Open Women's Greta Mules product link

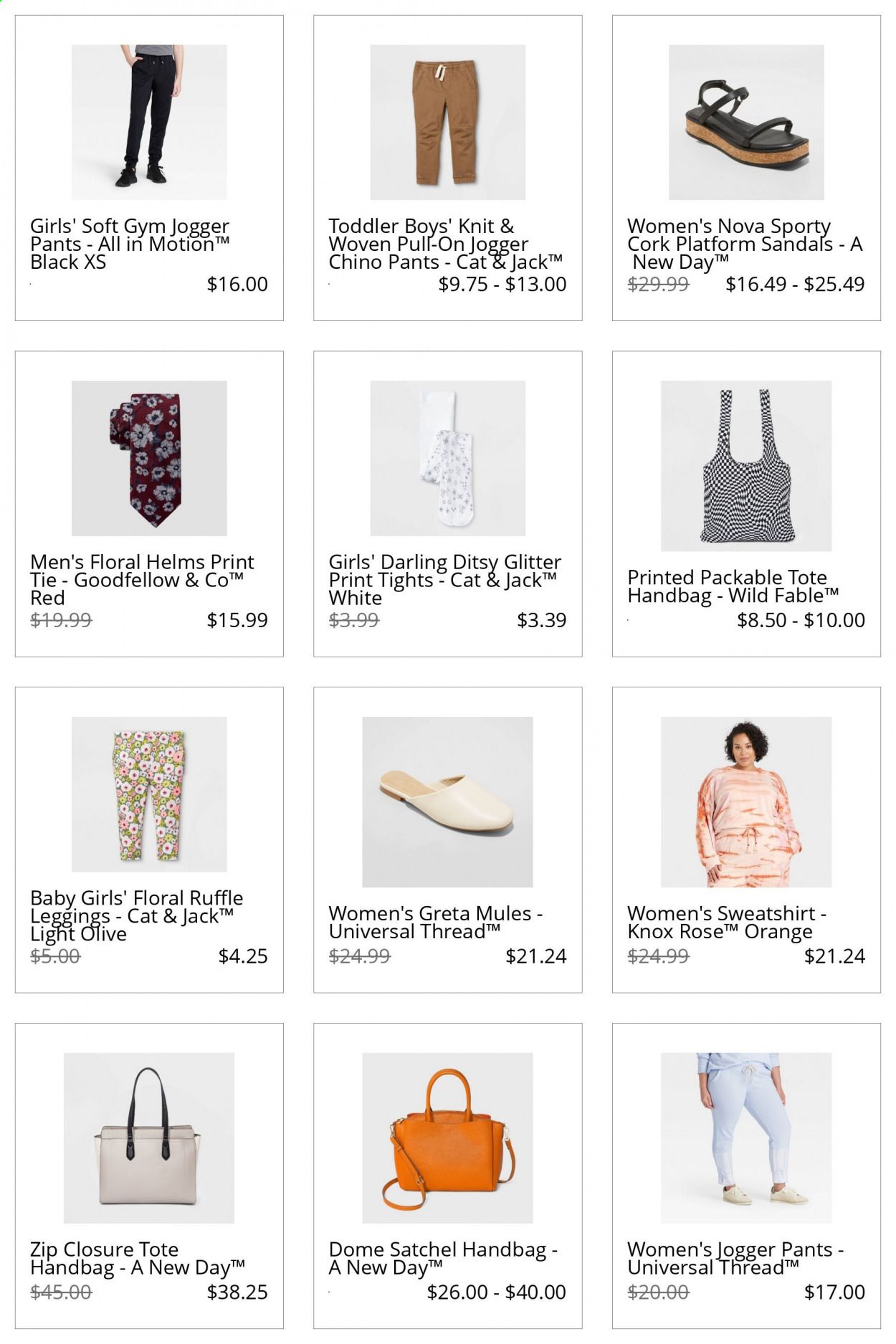coord(436,923)
